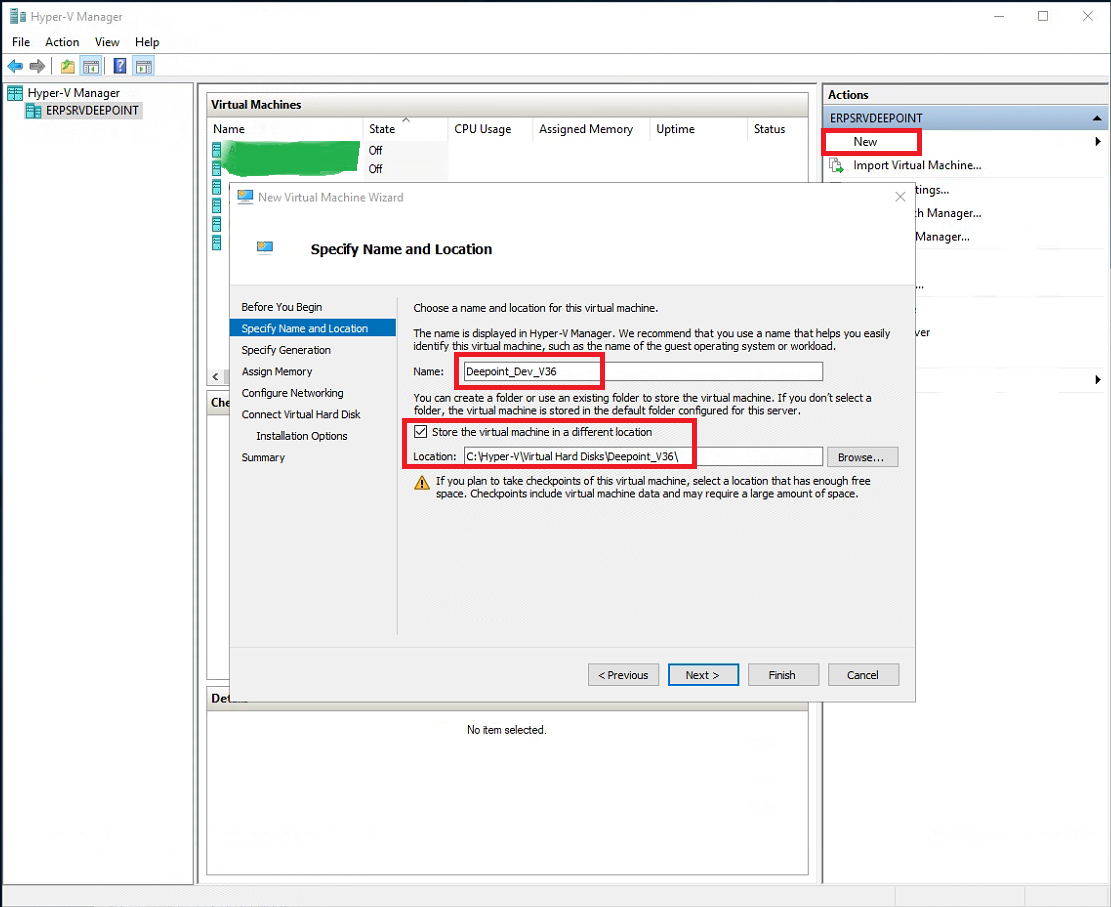Go to Installation Options wizard step

coord(301,436)
